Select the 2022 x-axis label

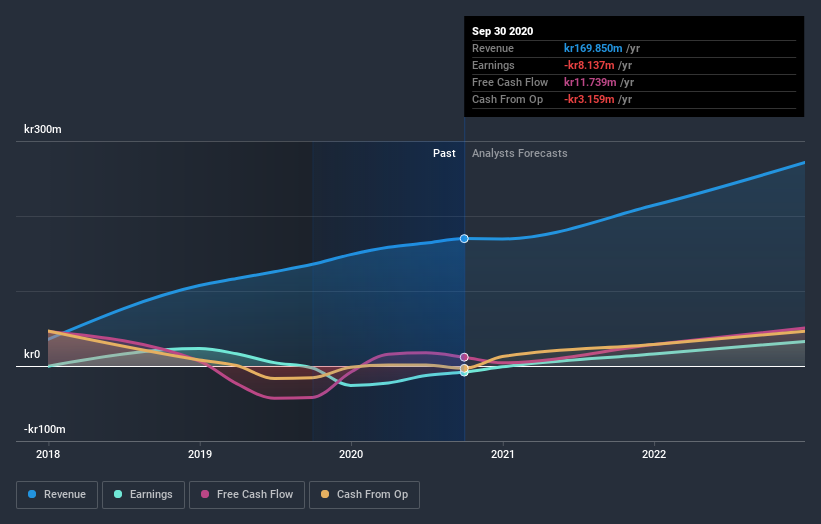(x=654, y=454)
